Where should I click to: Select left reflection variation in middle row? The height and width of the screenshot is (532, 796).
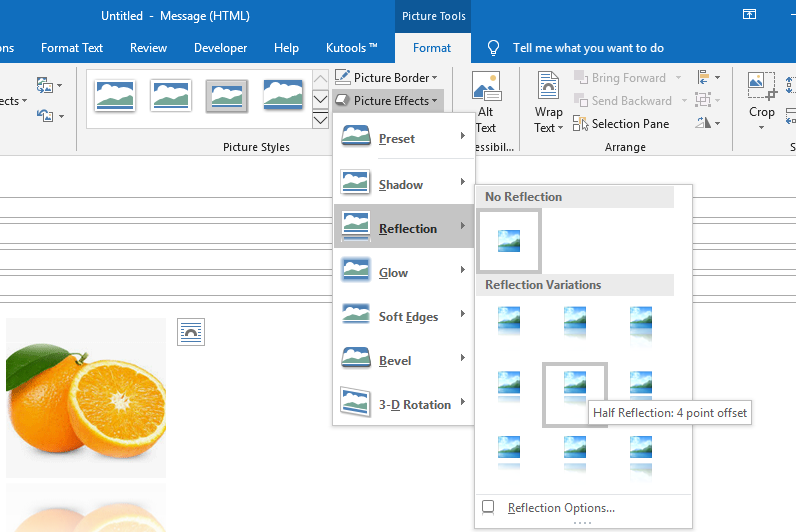click(509, 388)
